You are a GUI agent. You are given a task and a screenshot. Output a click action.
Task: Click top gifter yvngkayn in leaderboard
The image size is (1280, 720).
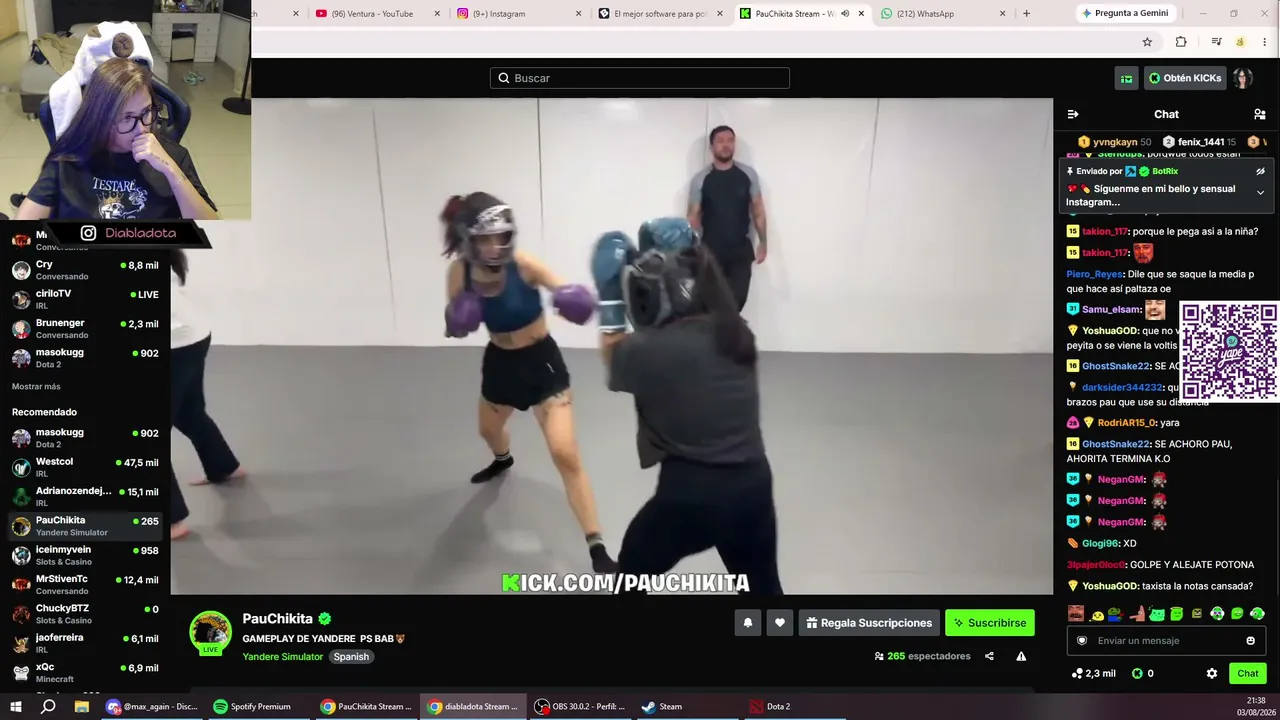pos(1114,142)
